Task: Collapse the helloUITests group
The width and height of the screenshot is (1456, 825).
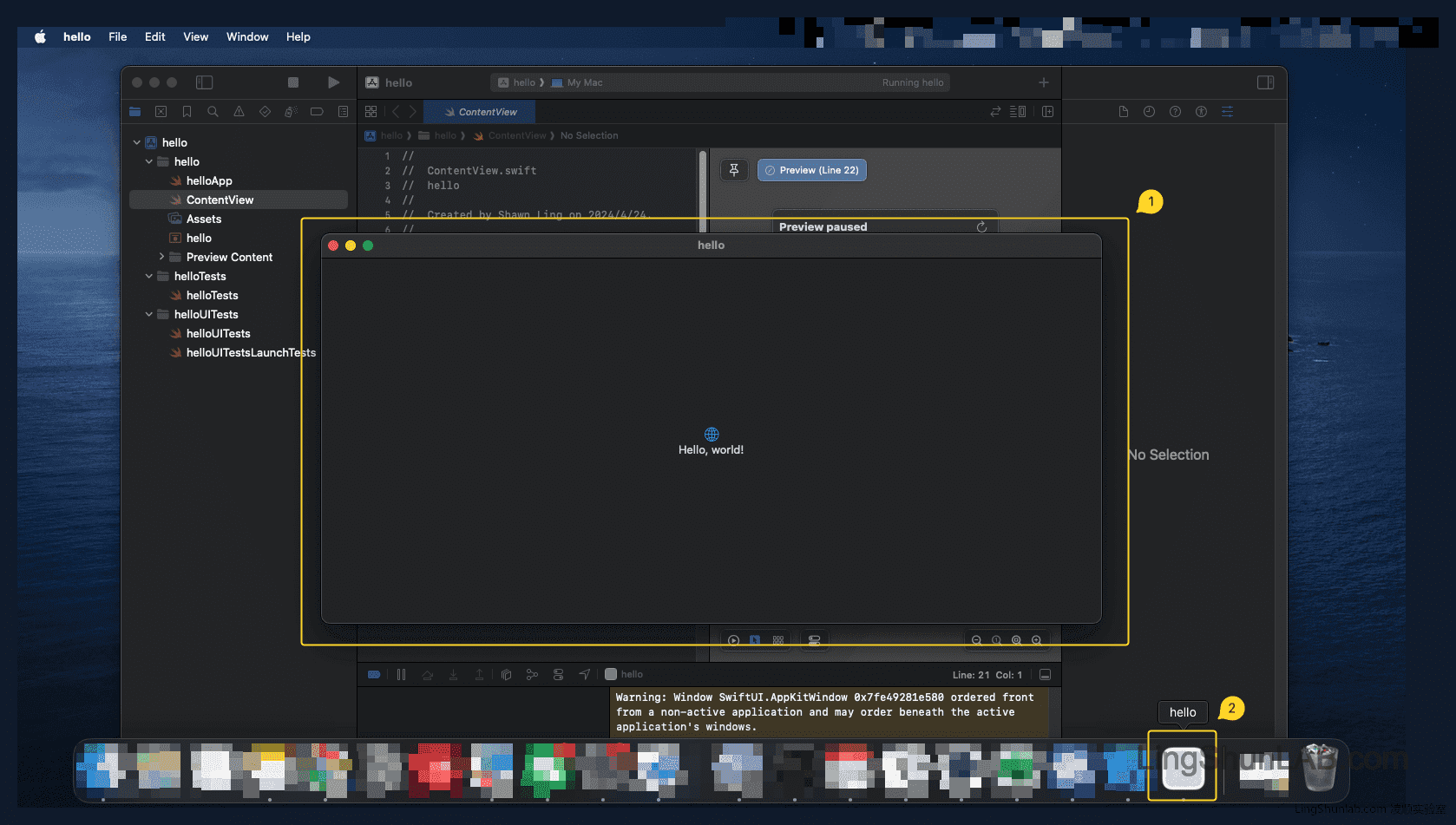Action: click(149, 314)
